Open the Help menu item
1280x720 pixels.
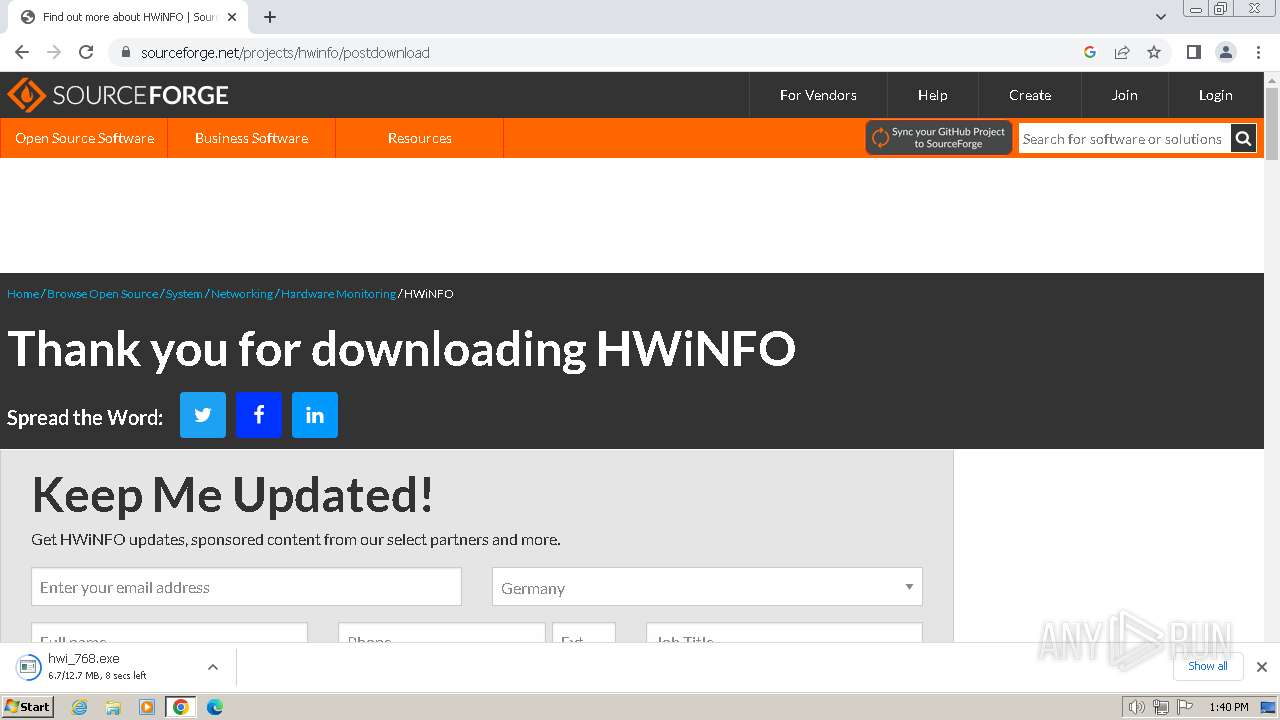pos(932,95)
